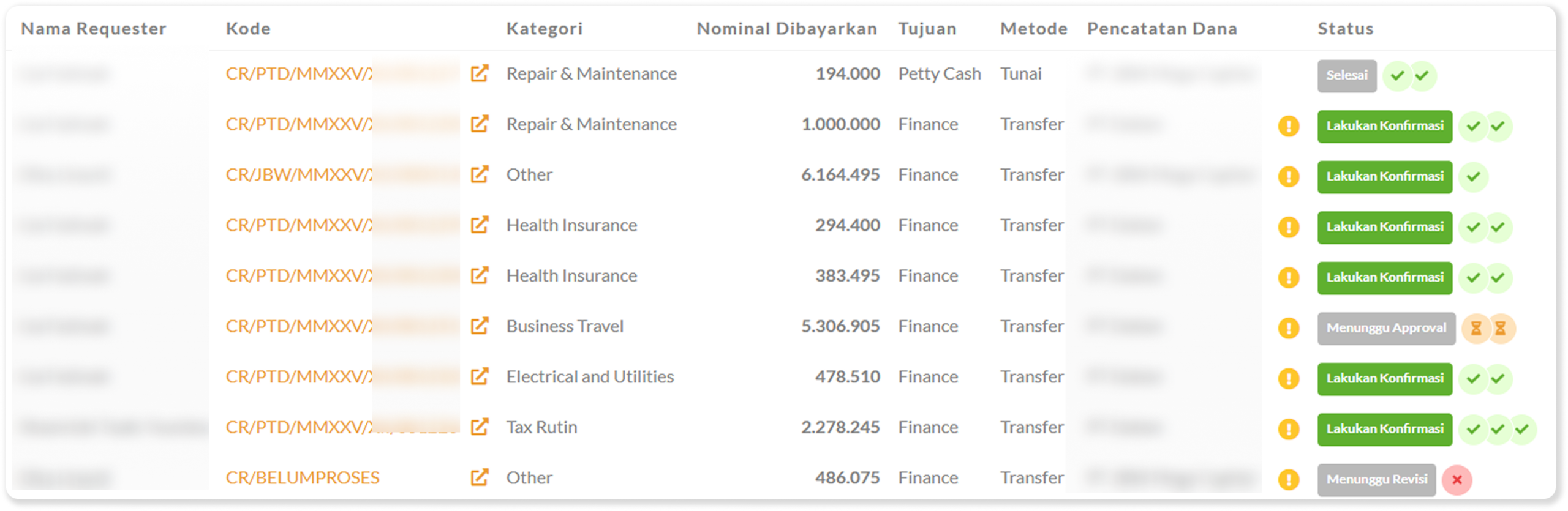Open external link for CR/BELUMPROSES row

point(479,477)
